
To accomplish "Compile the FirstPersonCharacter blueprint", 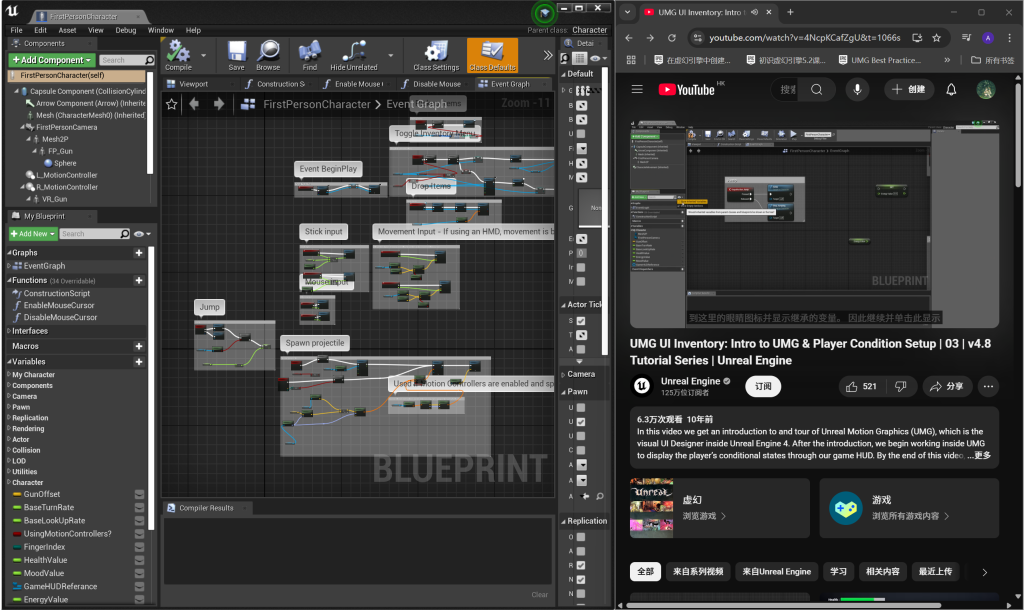I will click(x=178, y=55).
